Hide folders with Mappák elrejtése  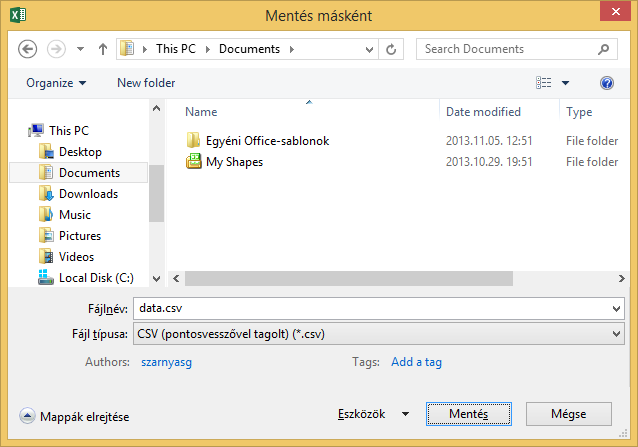pyautogui.click(x=75, y=416)
